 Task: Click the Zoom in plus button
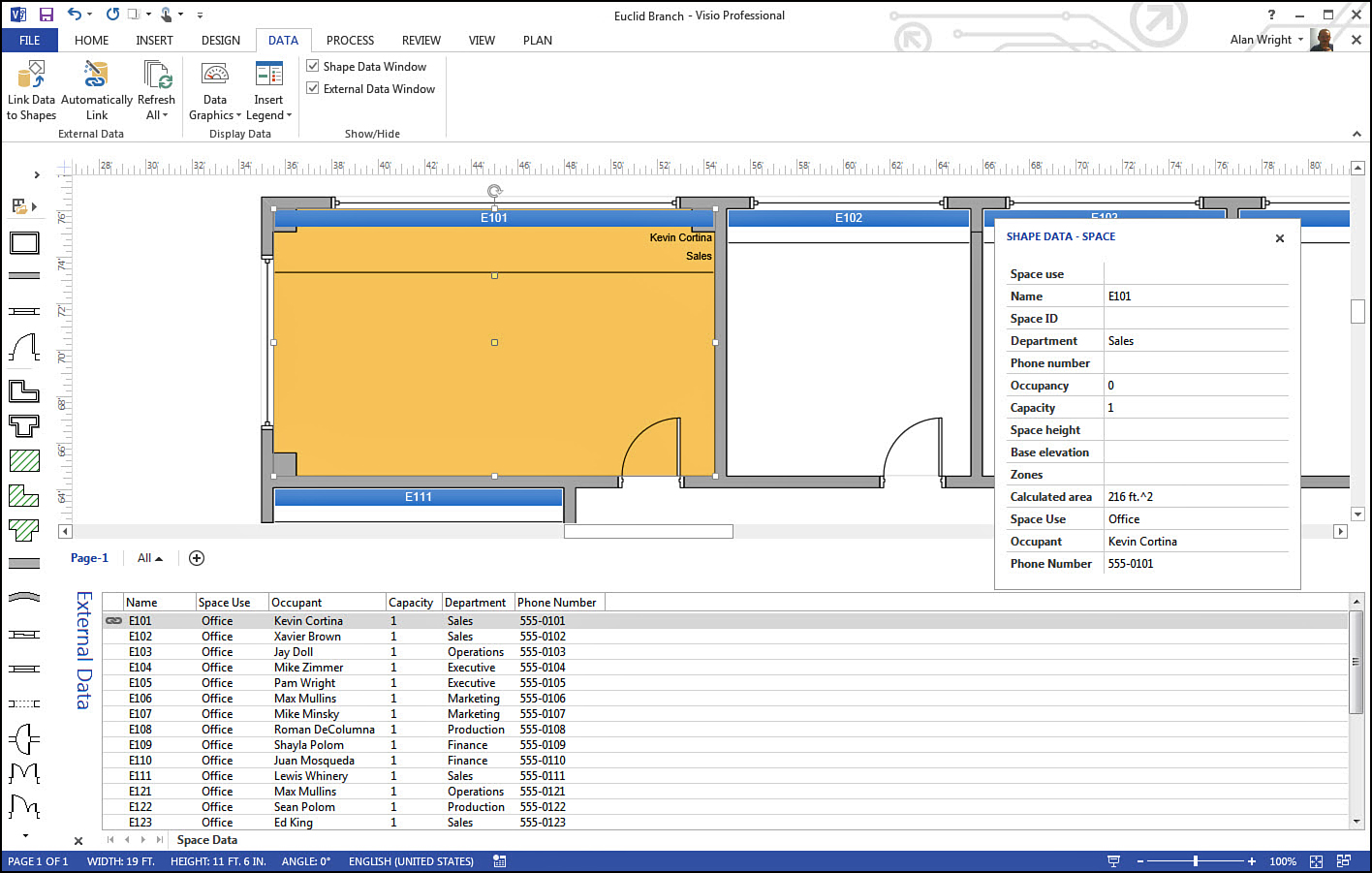pos(1252,861)
